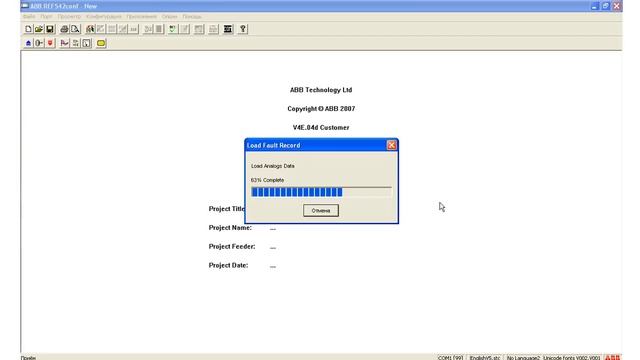Image resolution: width=640 pixels, height=360 pixels.
Task: Click the 'Copyright © ABB 2007' text
Action: (x=321, y=109)
